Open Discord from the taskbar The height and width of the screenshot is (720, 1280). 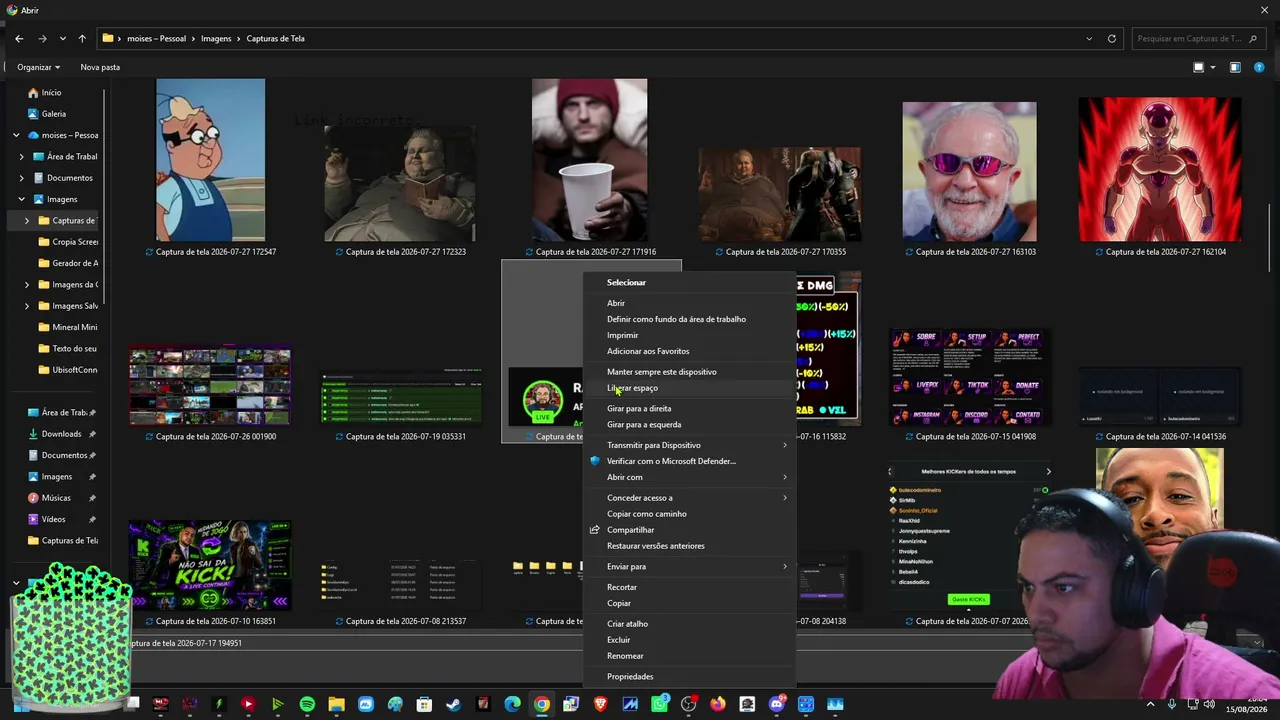777,704
